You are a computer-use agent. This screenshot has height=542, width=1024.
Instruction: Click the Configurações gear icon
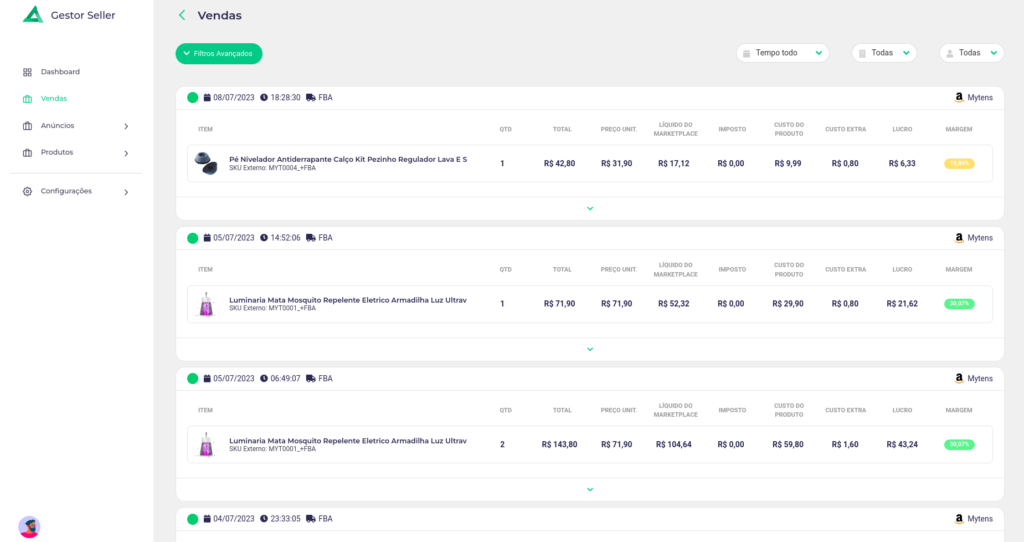click(28, 191)
